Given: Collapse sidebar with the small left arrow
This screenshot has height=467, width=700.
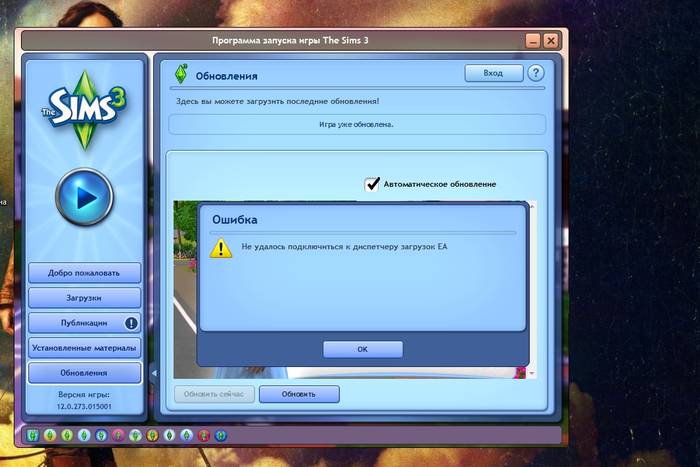Looking at the screenshot, I should coord(154,373).
